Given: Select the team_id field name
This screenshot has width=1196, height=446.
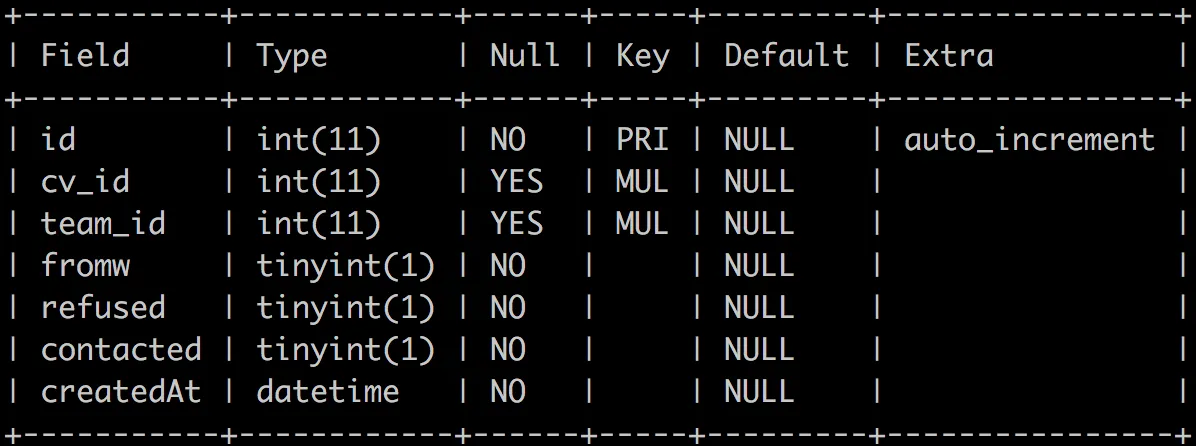Looking at the screenshot, I should (x=103, y=224).
